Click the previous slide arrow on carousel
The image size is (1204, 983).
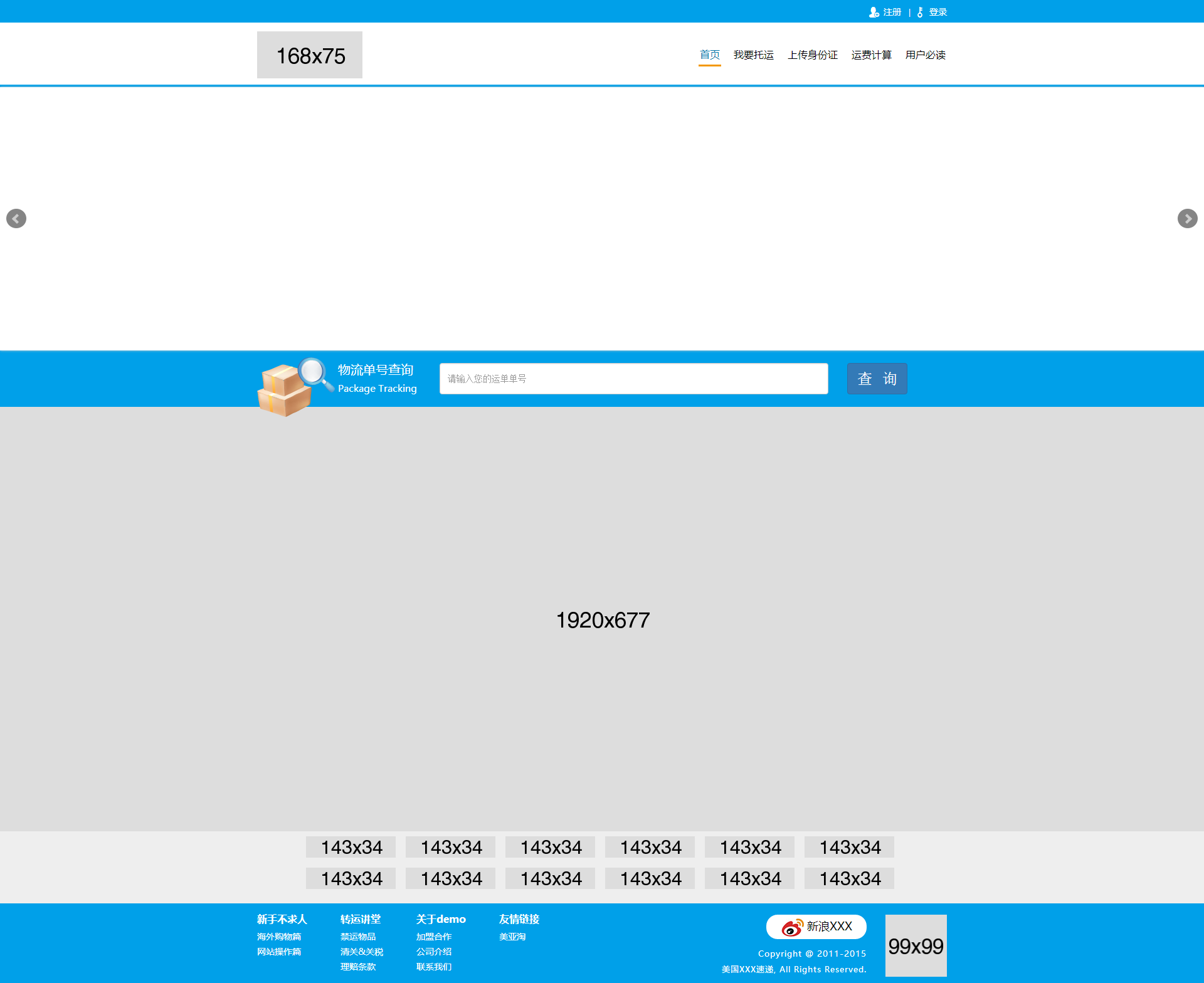tap(16, 218)
